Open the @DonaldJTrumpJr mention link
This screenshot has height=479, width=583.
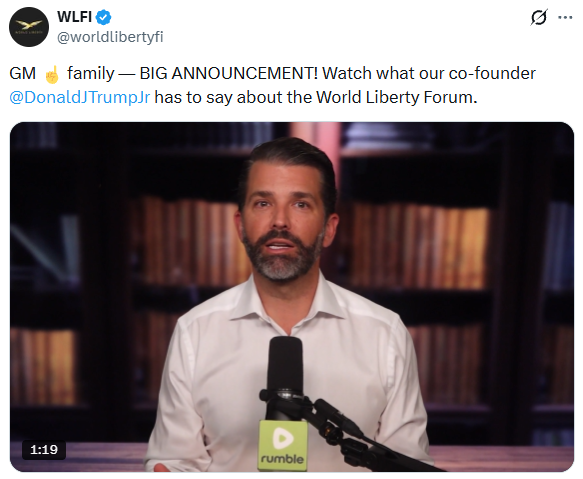pyautogui.click(x=80, y=97)
